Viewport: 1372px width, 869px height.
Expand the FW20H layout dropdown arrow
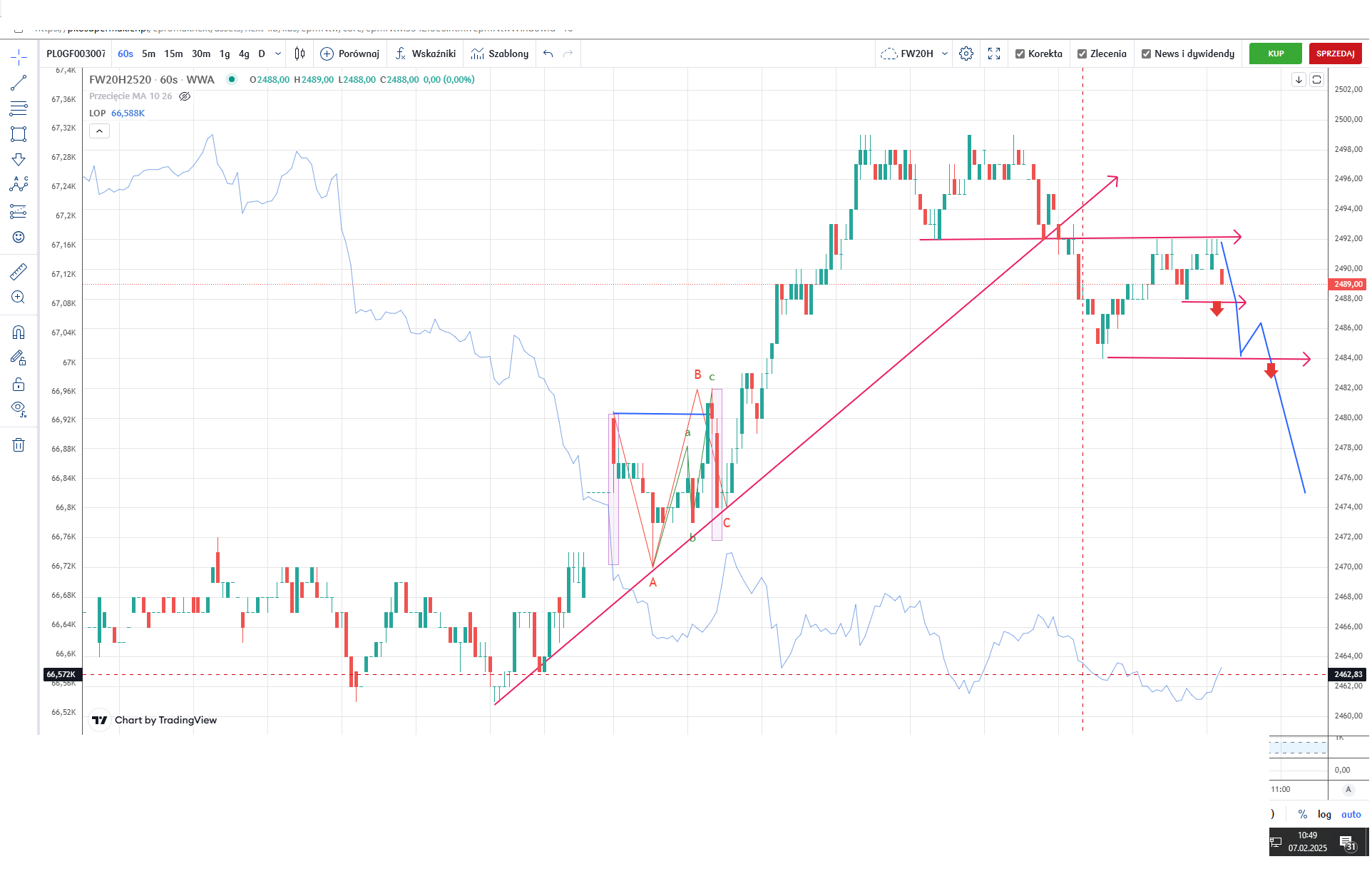(945, 54)
